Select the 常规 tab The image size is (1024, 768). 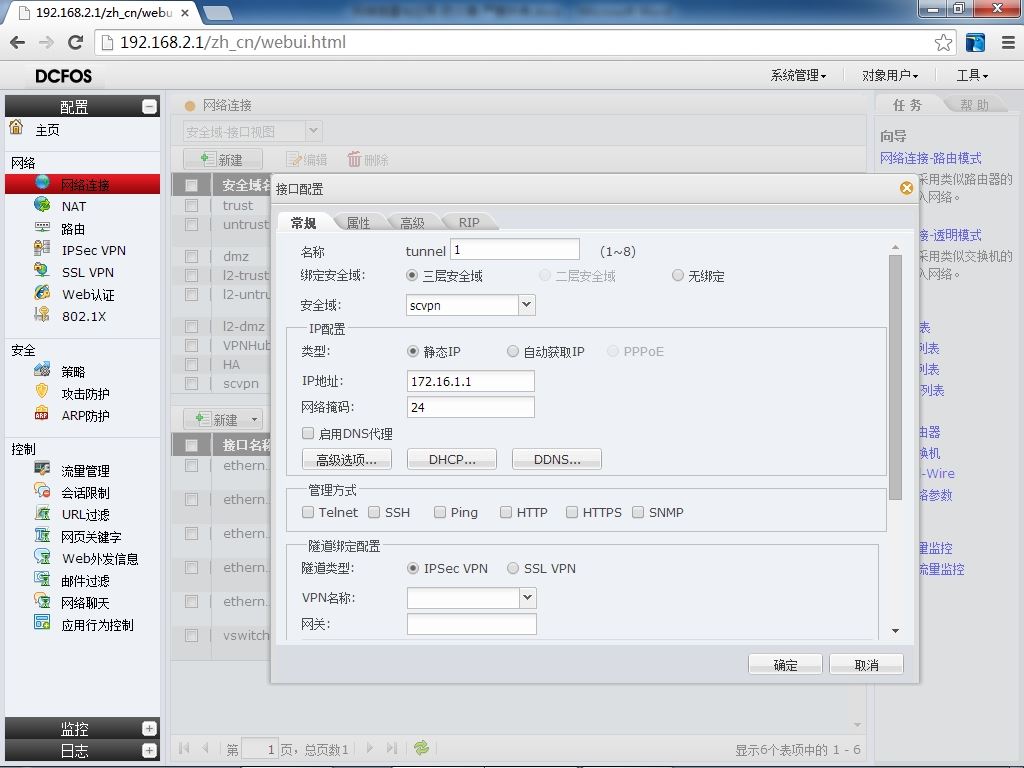click(304, 223)
